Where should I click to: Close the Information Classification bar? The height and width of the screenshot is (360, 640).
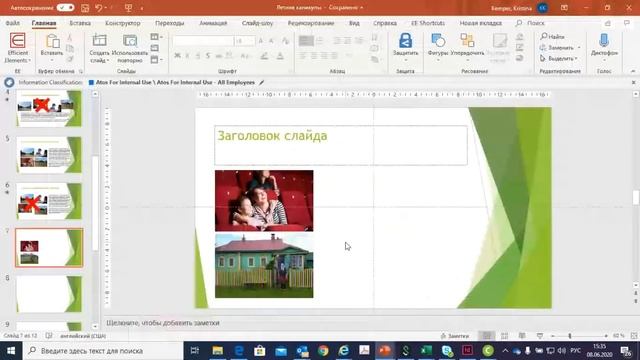pyautogui.click(x=633, y=82)
